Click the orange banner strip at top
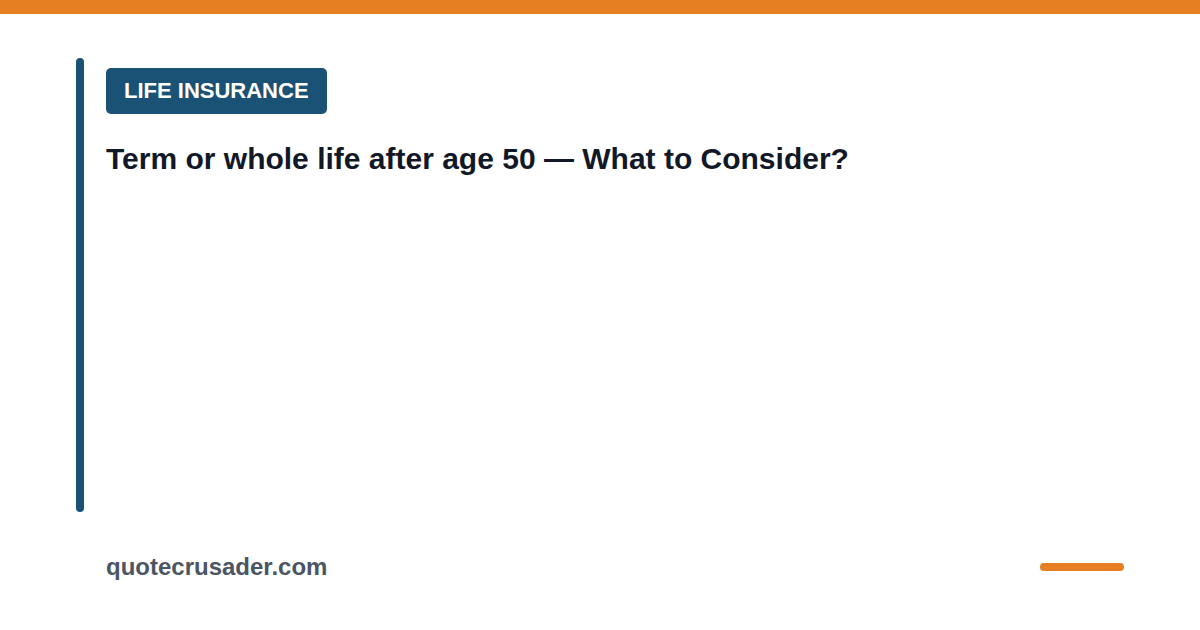Image resolution: width=1200 pixels, height=630 pixels. pyautogui.click(x=600, y=7)
